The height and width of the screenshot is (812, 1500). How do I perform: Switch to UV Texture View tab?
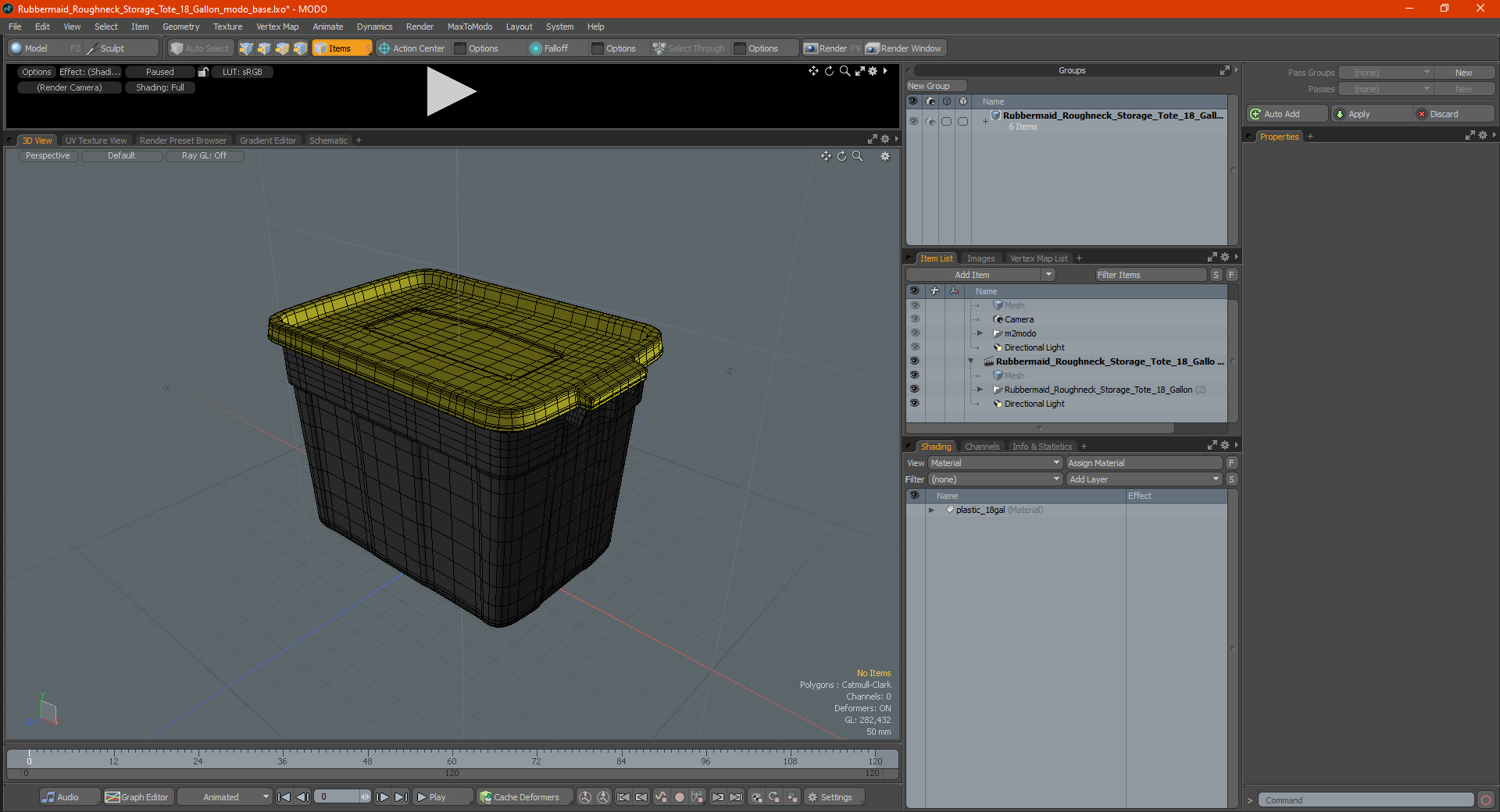coord(96,141)
